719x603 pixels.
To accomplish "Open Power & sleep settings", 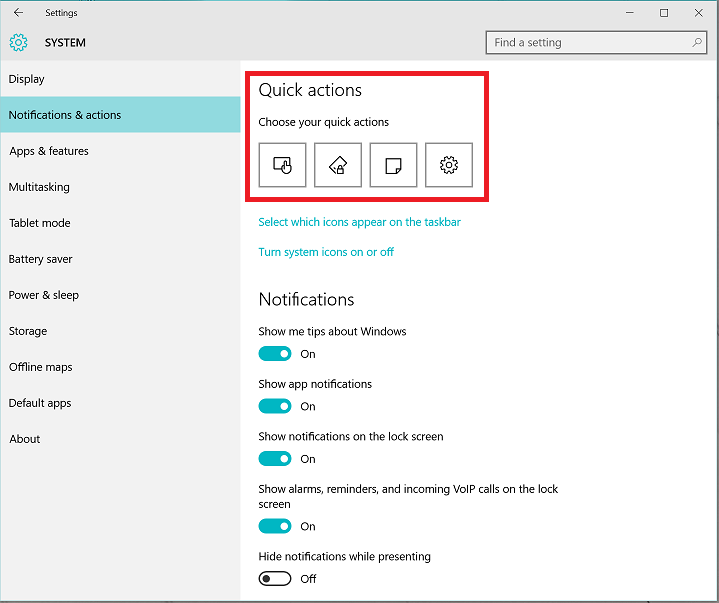I will (120, 295).
